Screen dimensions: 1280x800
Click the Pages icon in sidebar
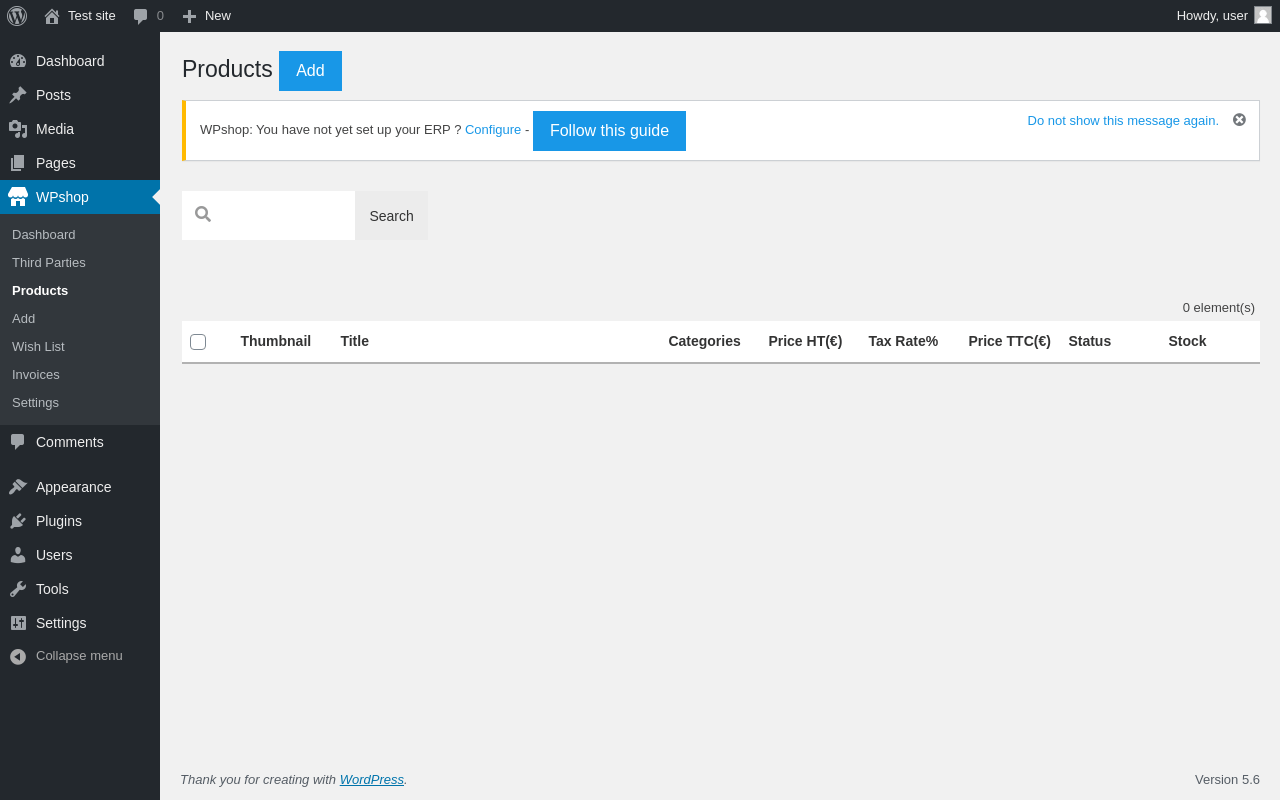coord(18,163)
